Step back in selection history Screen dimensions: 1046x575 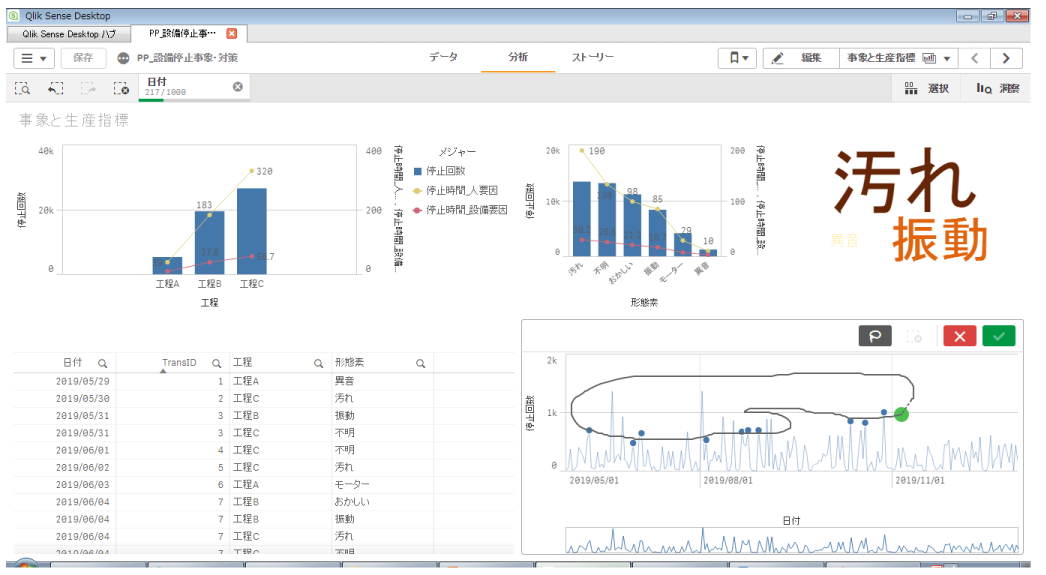tap(55, 89)
